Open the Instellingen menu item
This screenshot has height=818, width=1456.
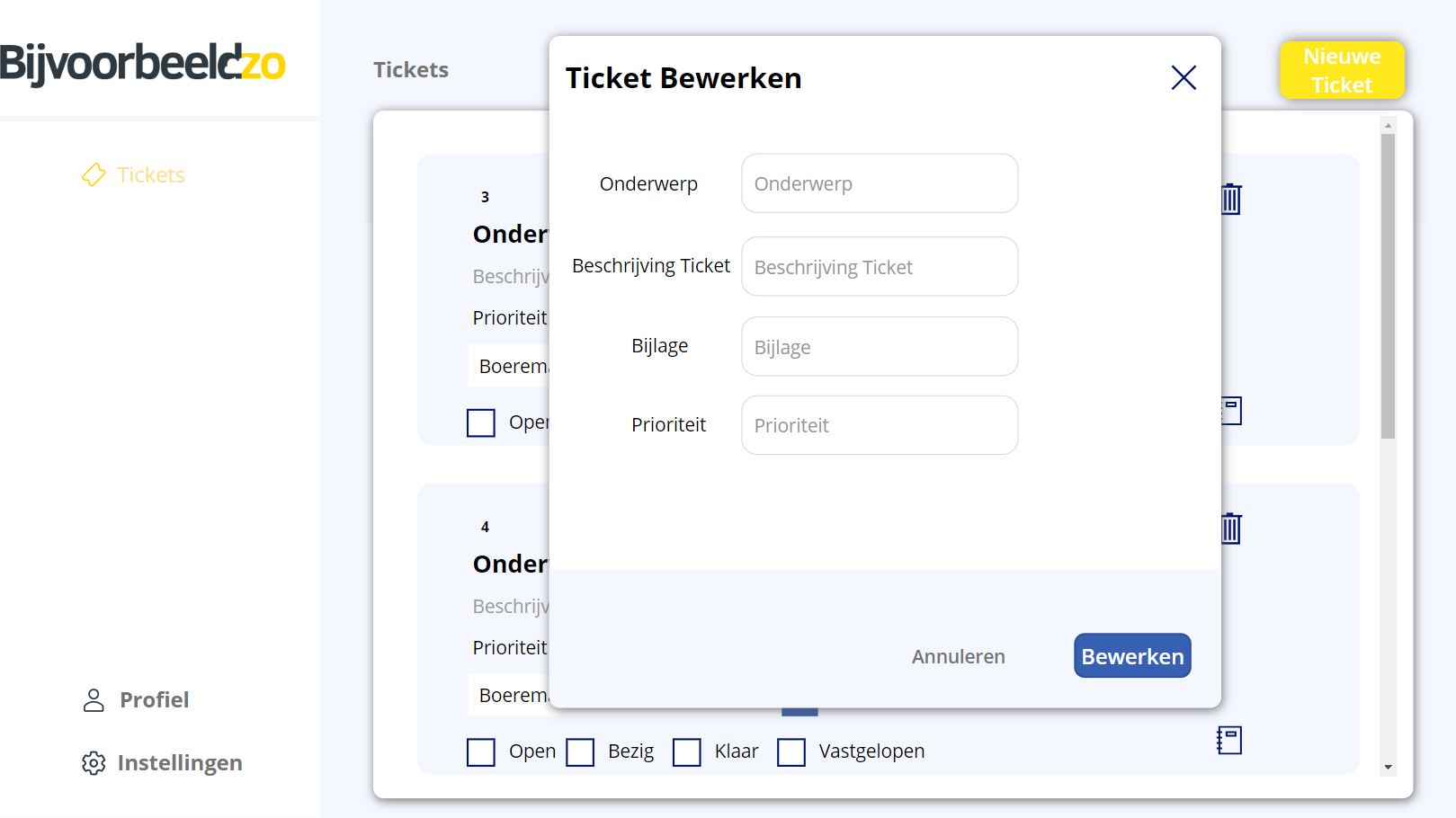(x=162, y=763)
